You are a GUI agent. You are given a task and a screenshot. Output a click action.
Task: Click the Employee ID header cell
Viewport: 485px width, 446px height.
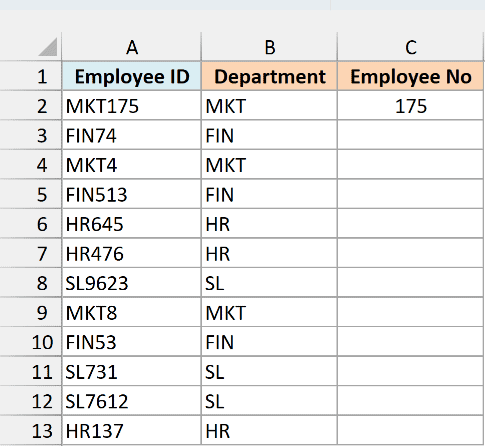pyautogui.click(x=132, y=76)
